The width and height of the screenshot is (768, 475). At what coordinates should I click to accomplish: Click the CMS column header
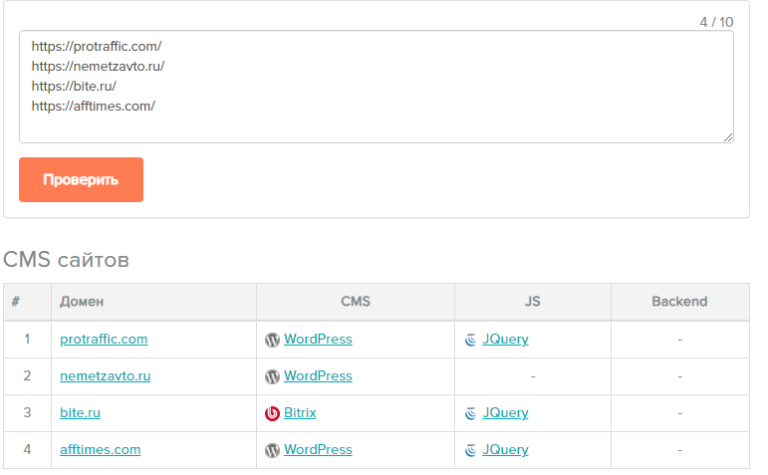tap(355, 302)
